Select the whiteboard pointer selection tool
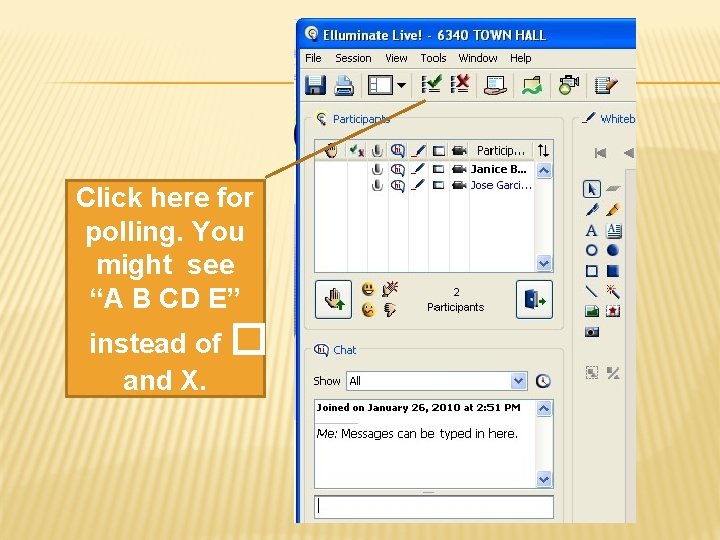 click(591, 189)
